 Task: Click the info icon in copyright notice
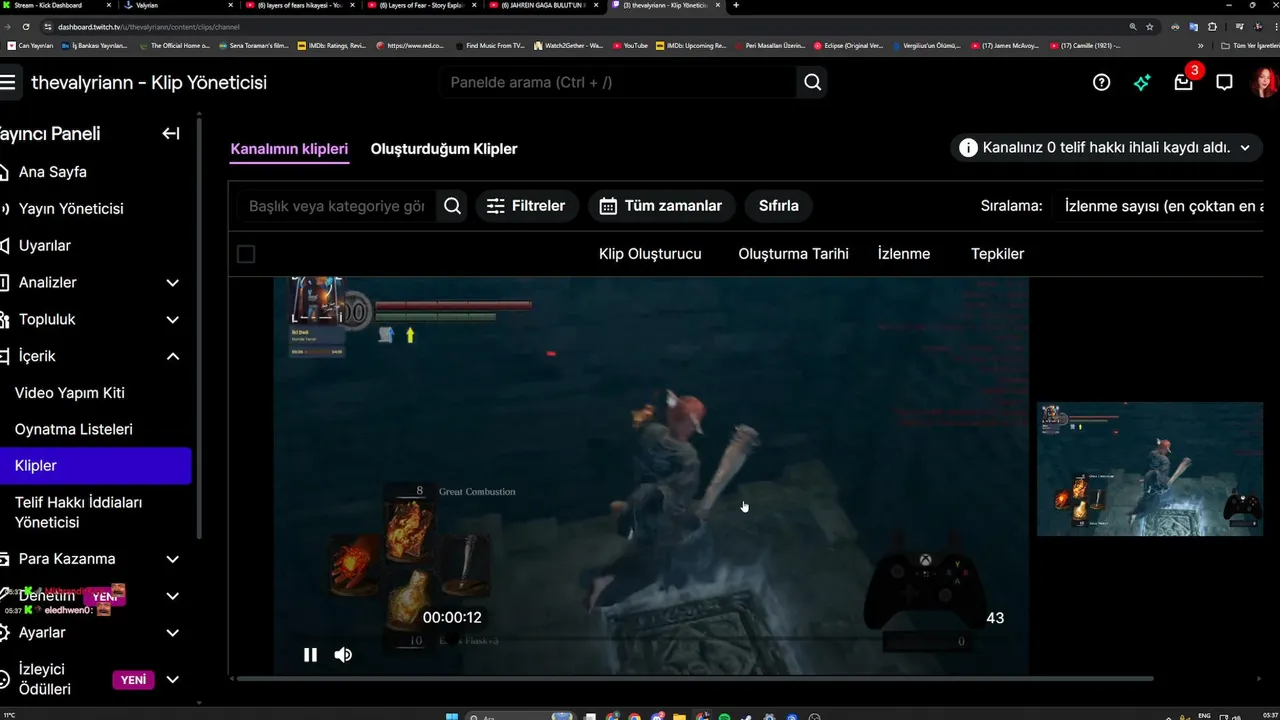coord(968,148)
